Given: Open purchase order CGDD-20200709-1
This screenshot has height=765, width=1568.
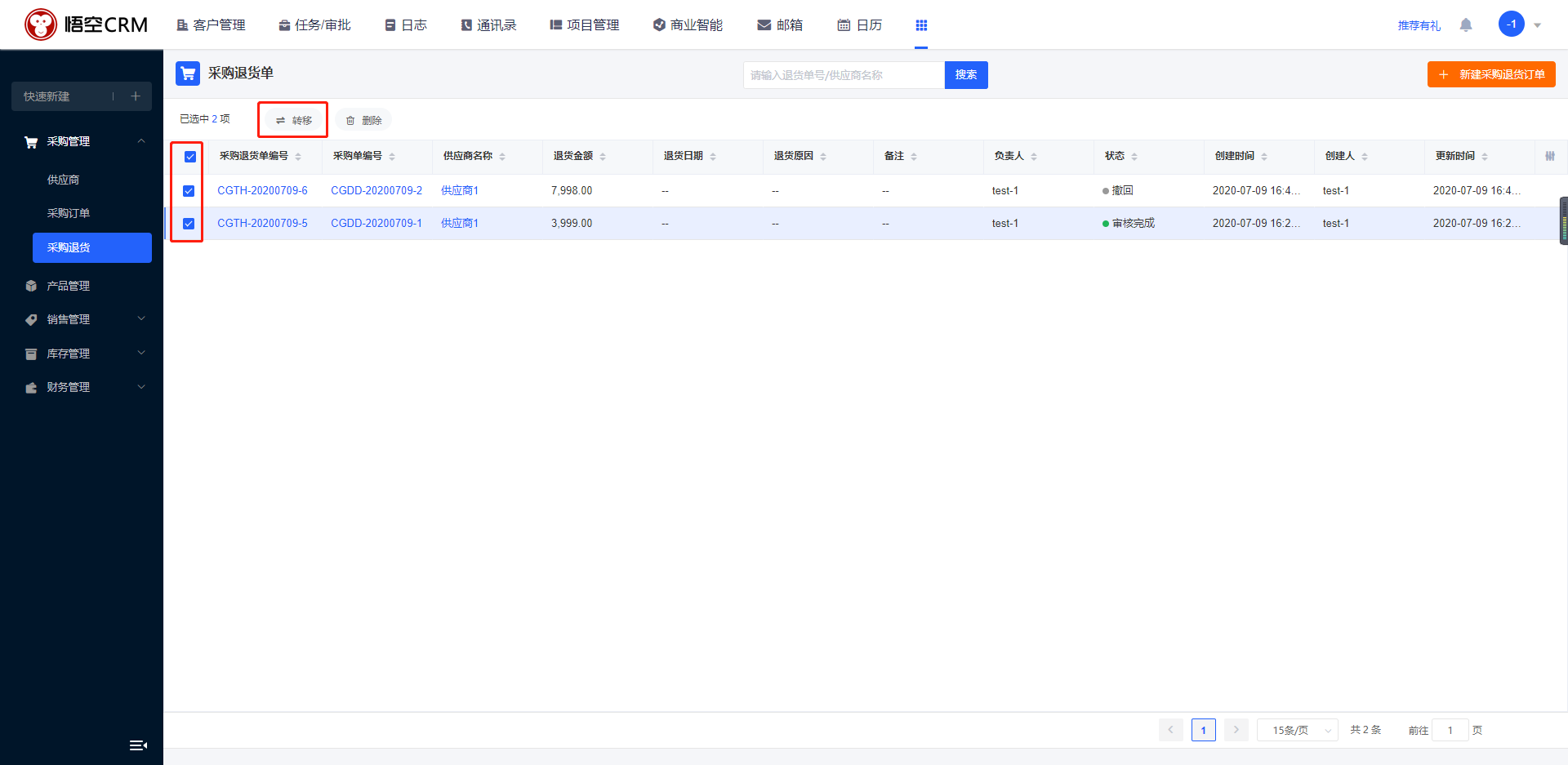Looking at the screenshot, I should coord(376,223).
